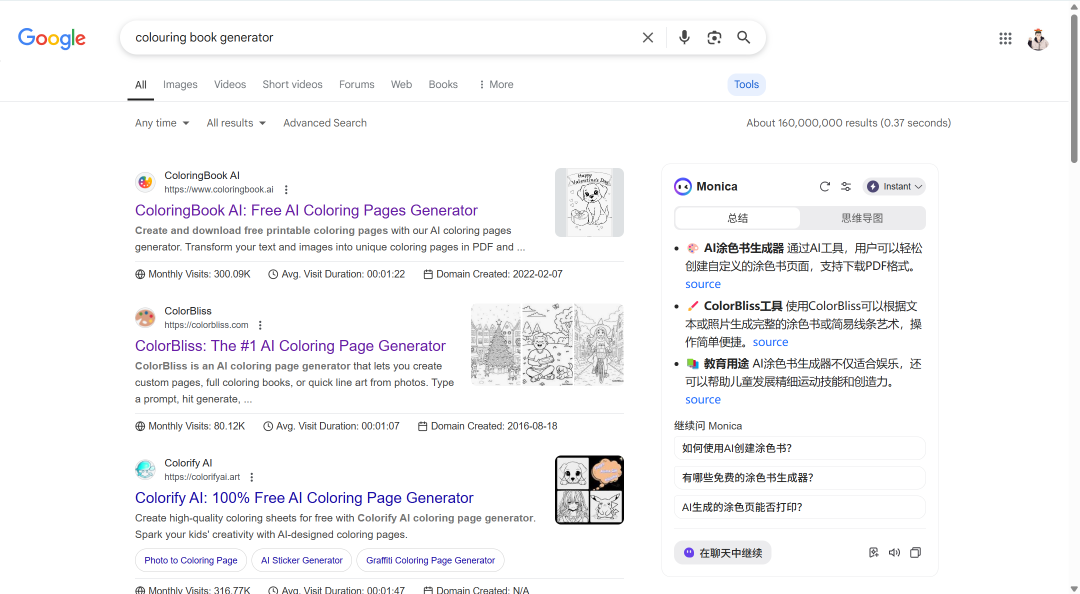Click the https://colorbliss.com URL text
The height and width of the screenshot is (594, 1080).
206,325
